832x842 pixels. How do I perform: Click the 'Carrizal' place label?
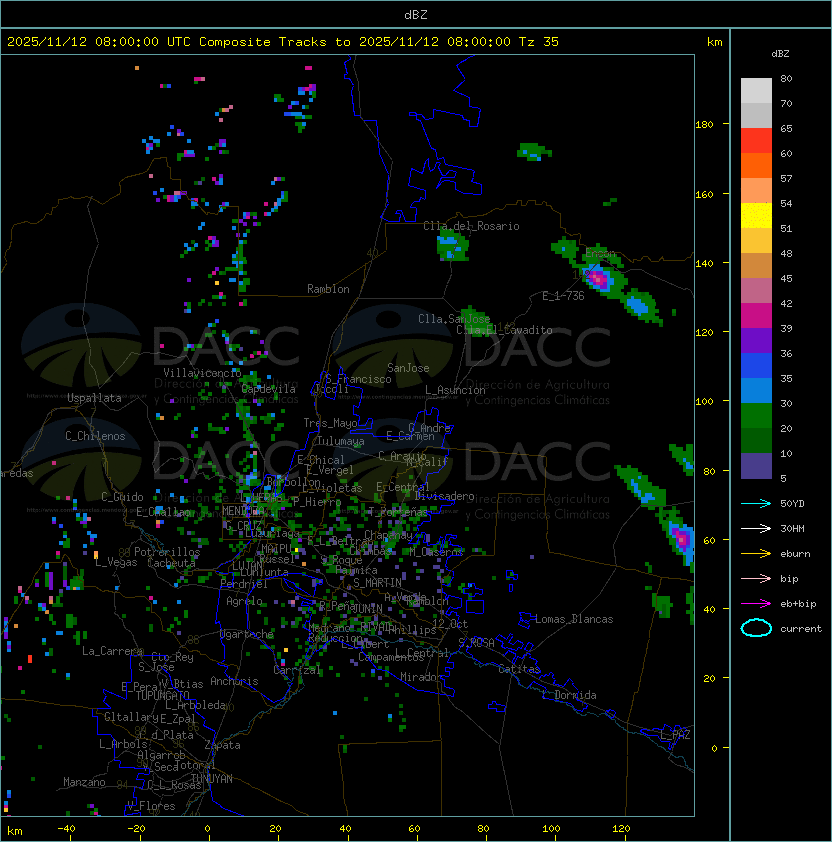pos(297,670)
